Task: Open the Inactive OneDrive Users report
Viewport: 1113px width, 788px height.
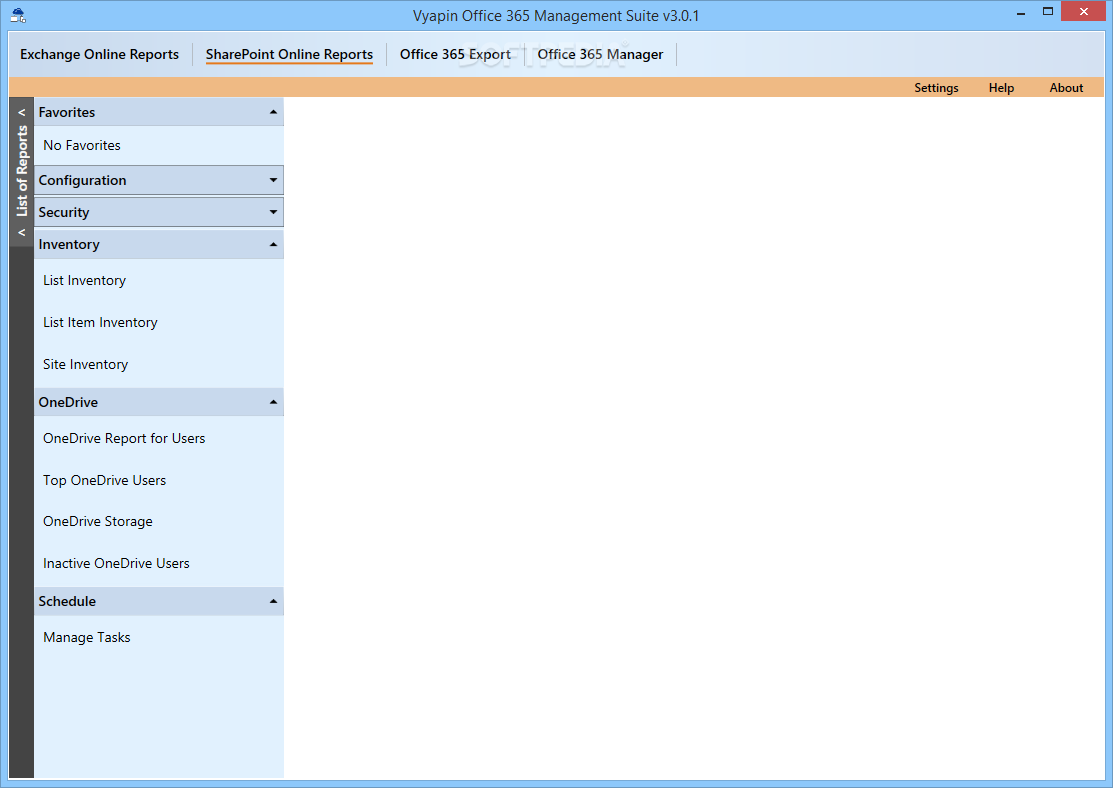Action: tap(116, 563)
